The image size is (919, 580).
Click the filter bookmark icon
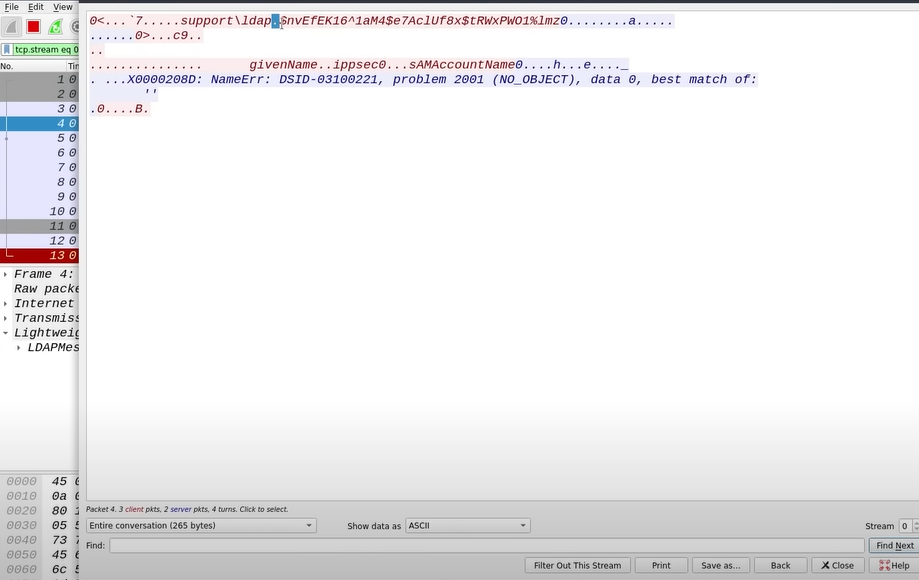tap(7, 49)
